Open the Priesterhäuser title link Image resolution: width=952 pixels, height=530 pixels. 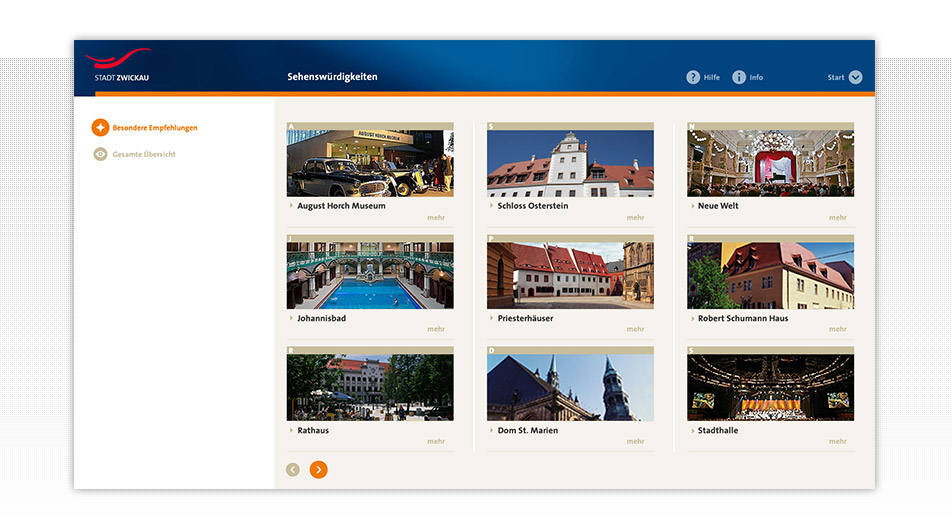tap(525, 318)
